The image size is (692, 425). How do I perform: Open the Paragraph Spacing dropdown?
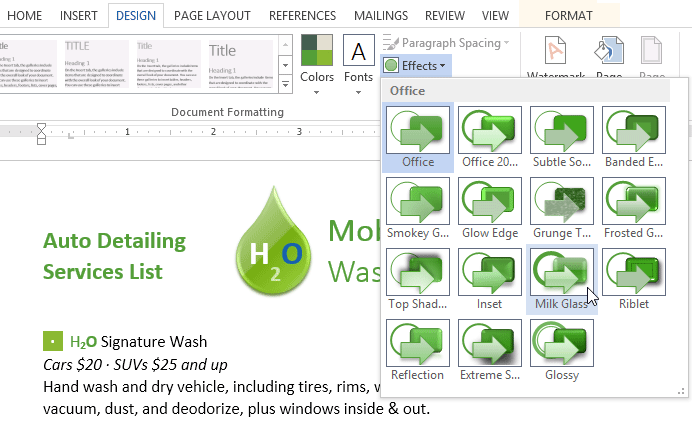pyautogui.click(x=446, y=43)
